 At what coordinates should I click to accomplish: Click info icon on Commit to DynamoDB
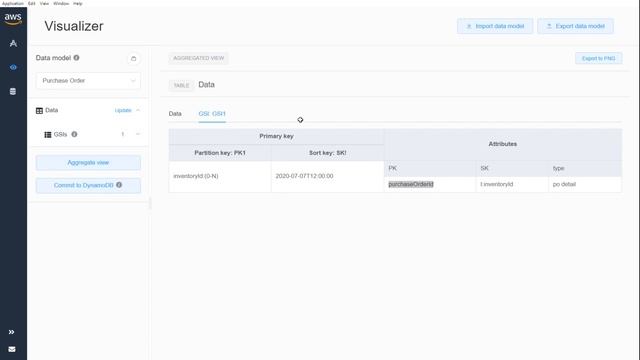[x=119, y=185]
